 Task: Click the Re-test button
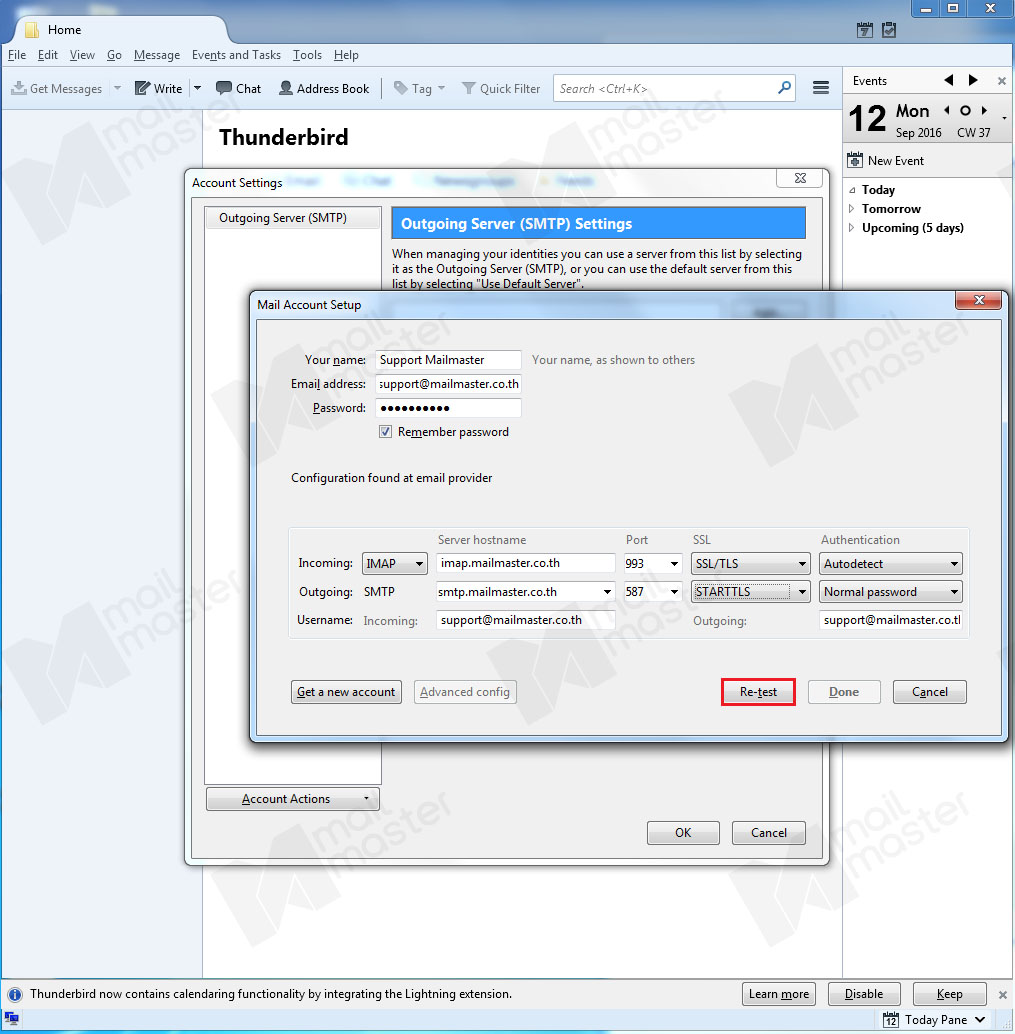coord(758,692)
